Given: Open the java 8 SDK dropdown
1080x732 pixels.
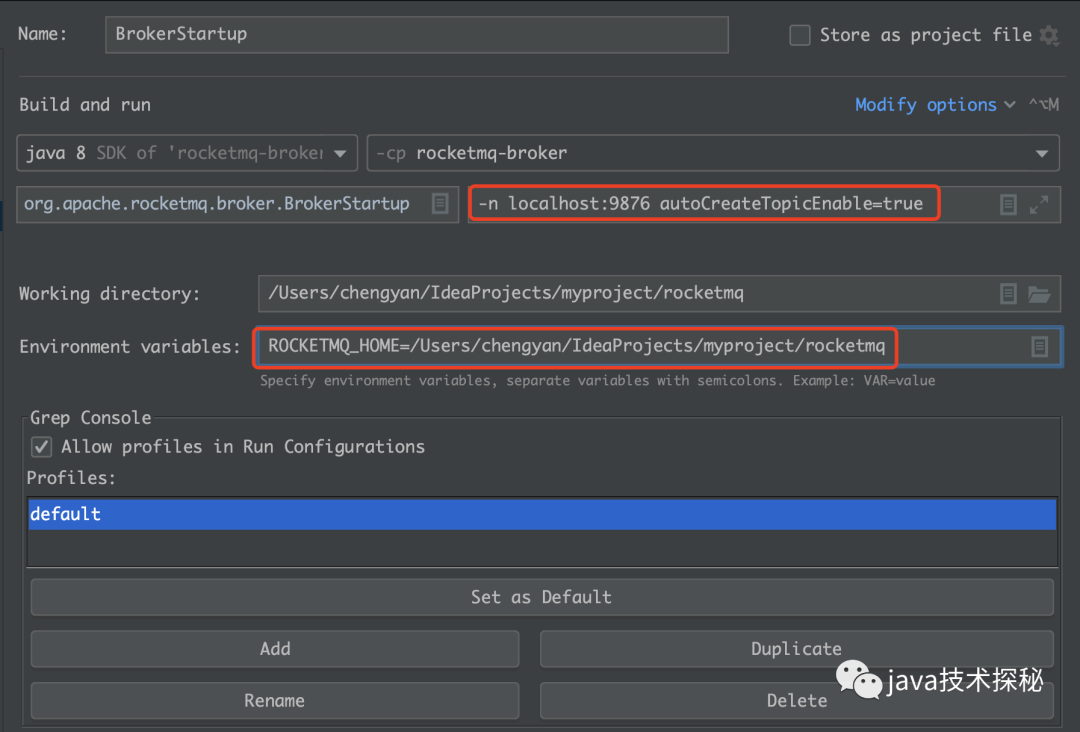Looking at the screenshot, I should (187, 153).
